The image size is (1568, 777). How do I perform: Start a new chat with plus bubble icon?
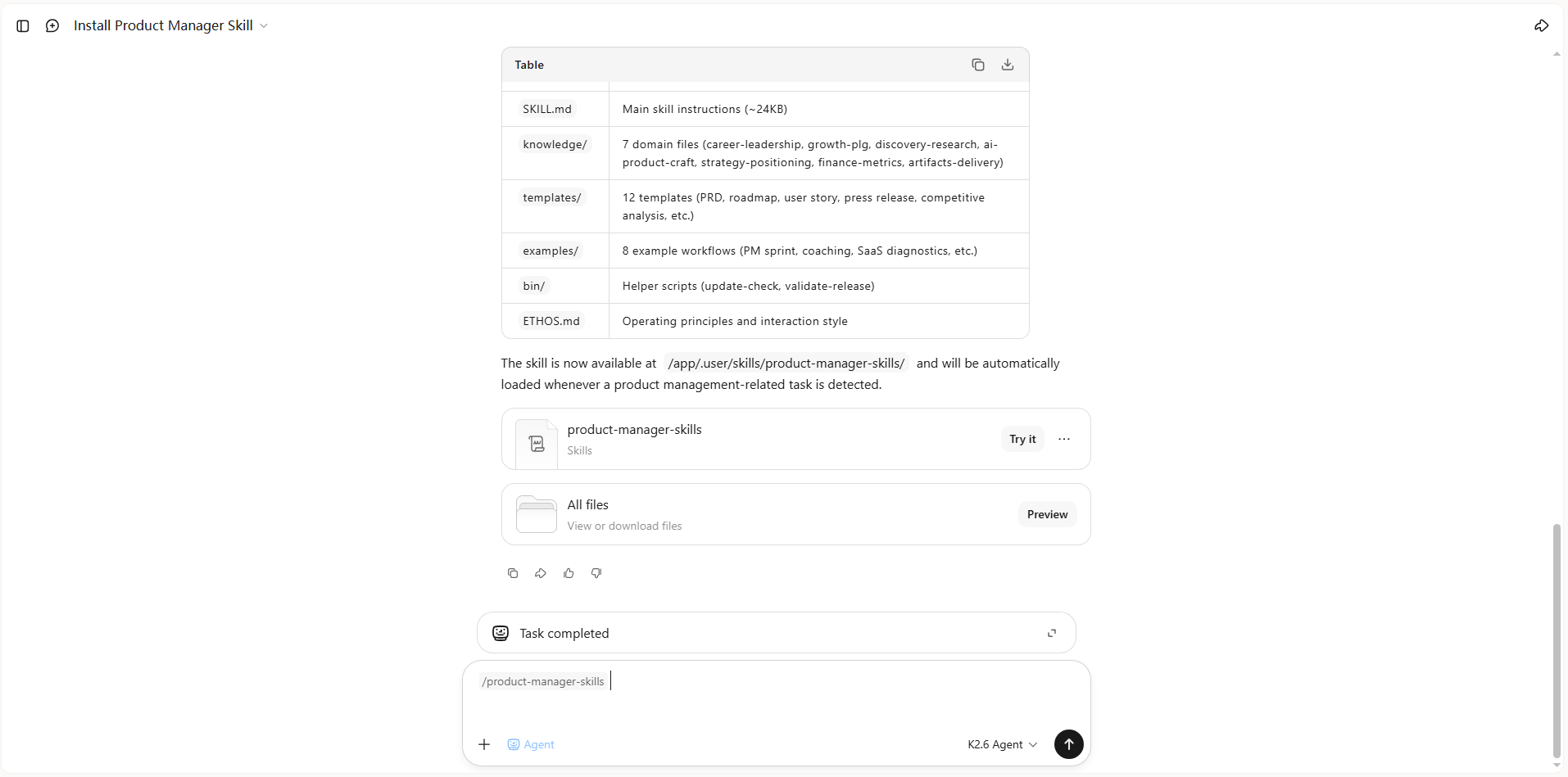(x=52, y=26)
